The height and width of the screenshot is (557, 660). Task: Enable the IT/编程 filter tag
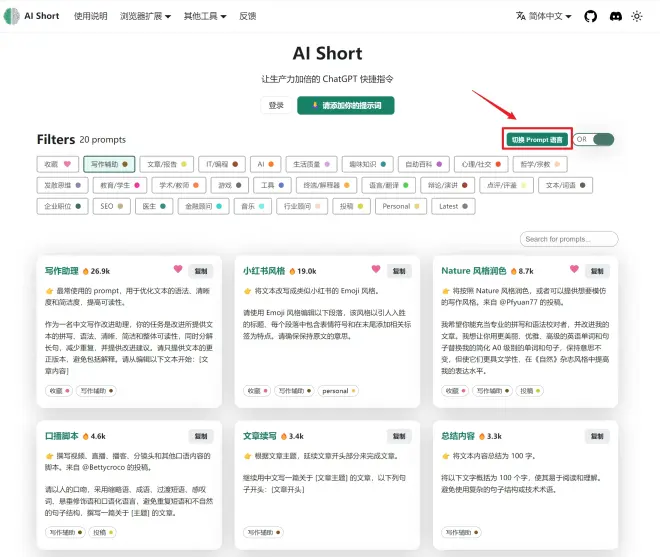222,164
